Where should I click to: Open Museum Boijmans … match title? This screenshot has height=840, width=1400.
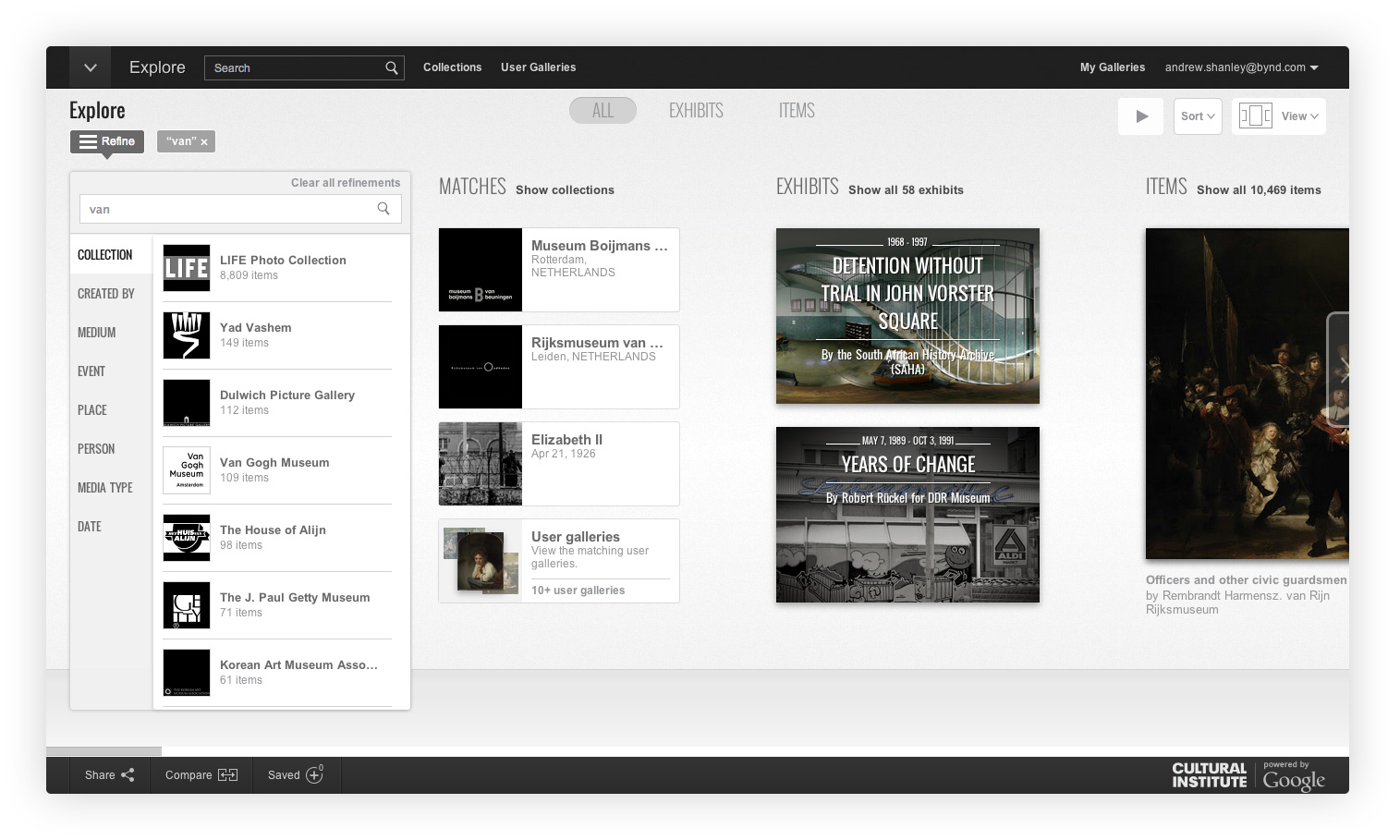[x=599, y=246]
